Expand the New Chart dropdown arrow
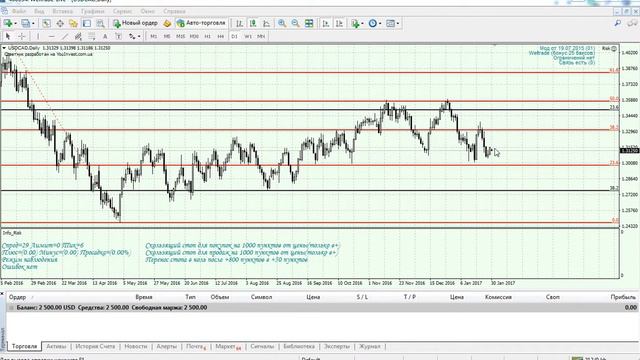 pyautogui.click(x=16, y=23)
